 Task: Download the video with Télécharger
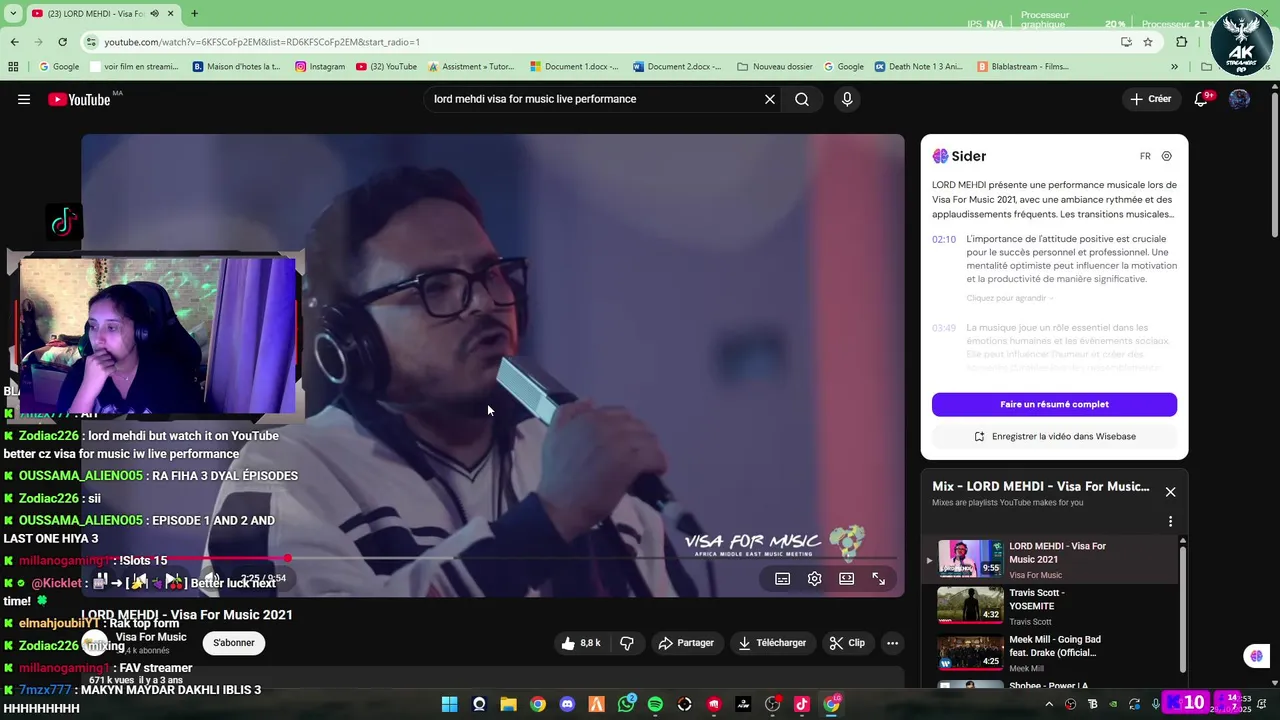tap(772, 643)
